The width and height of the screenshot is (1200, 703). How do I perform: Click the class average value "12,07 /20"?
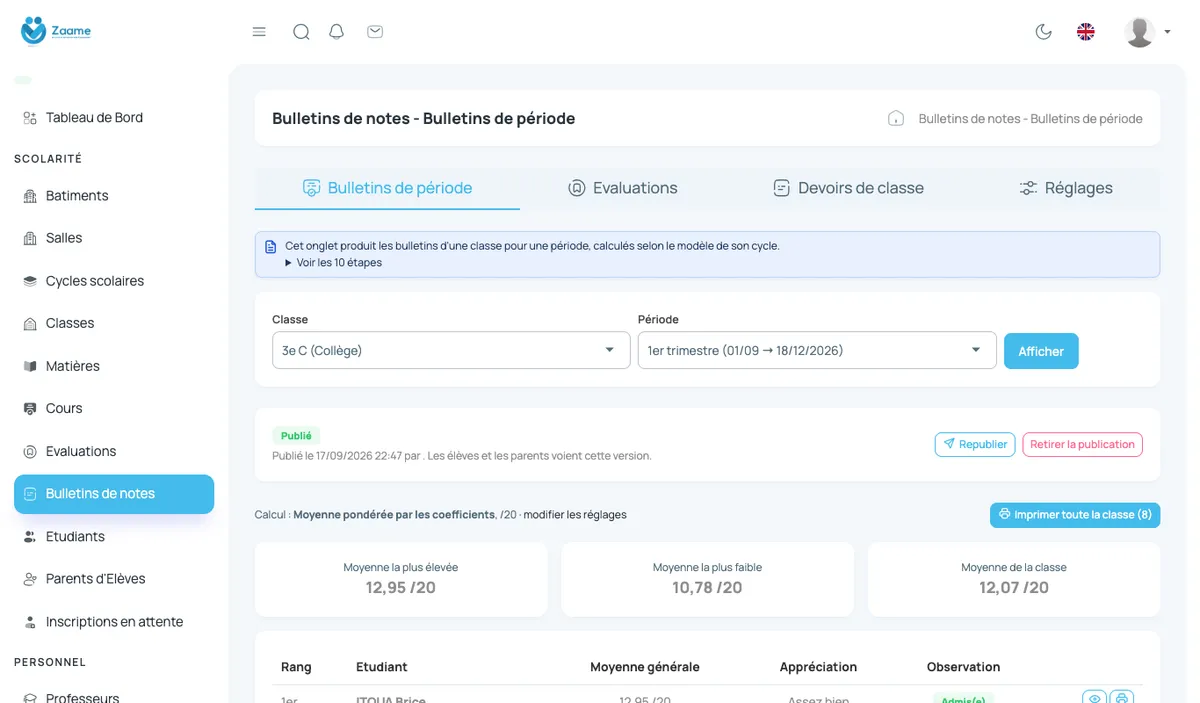tap(1014, 587)
